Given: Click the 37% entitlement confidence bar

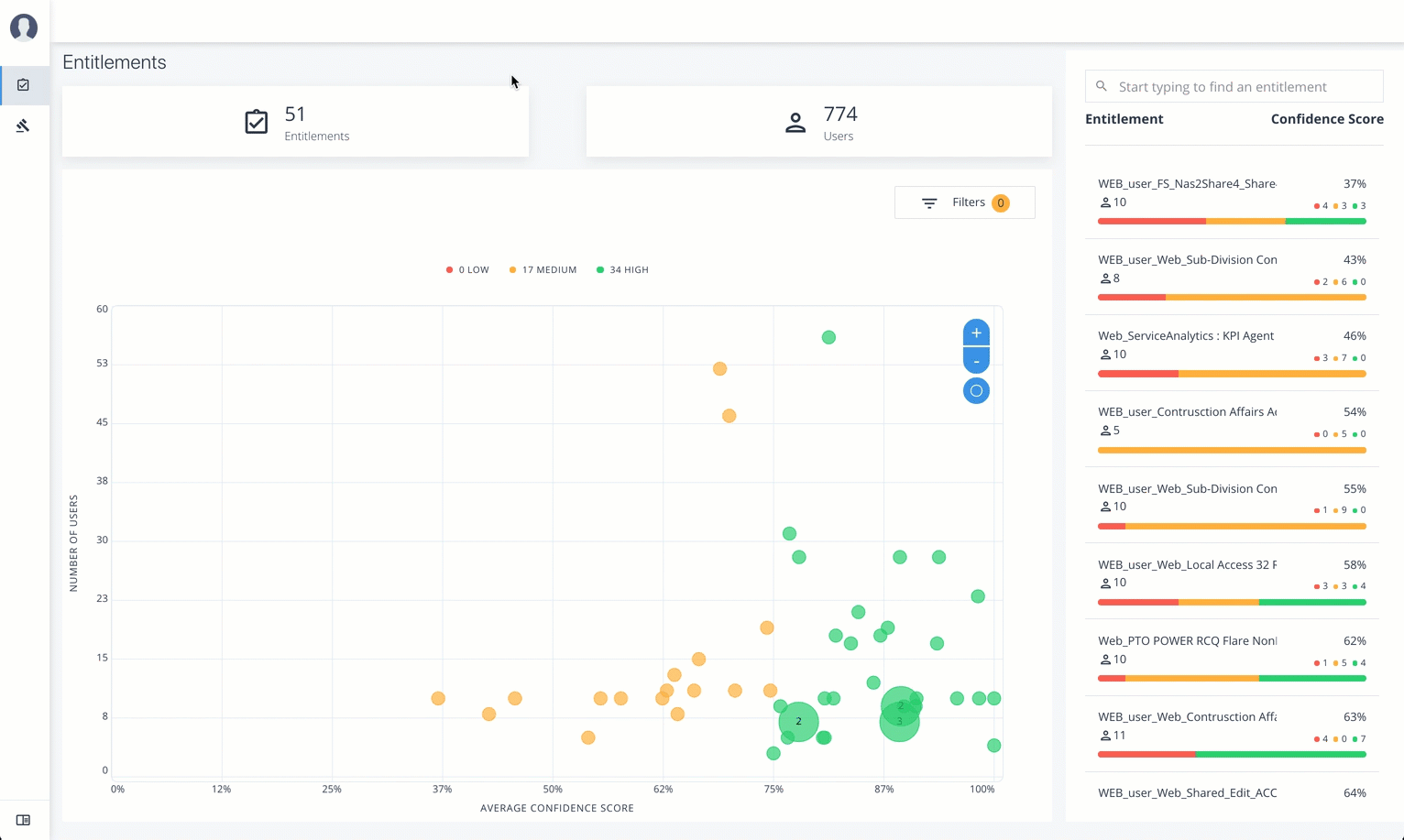Looking at the screenshot, I should (x=1232, y=221).
